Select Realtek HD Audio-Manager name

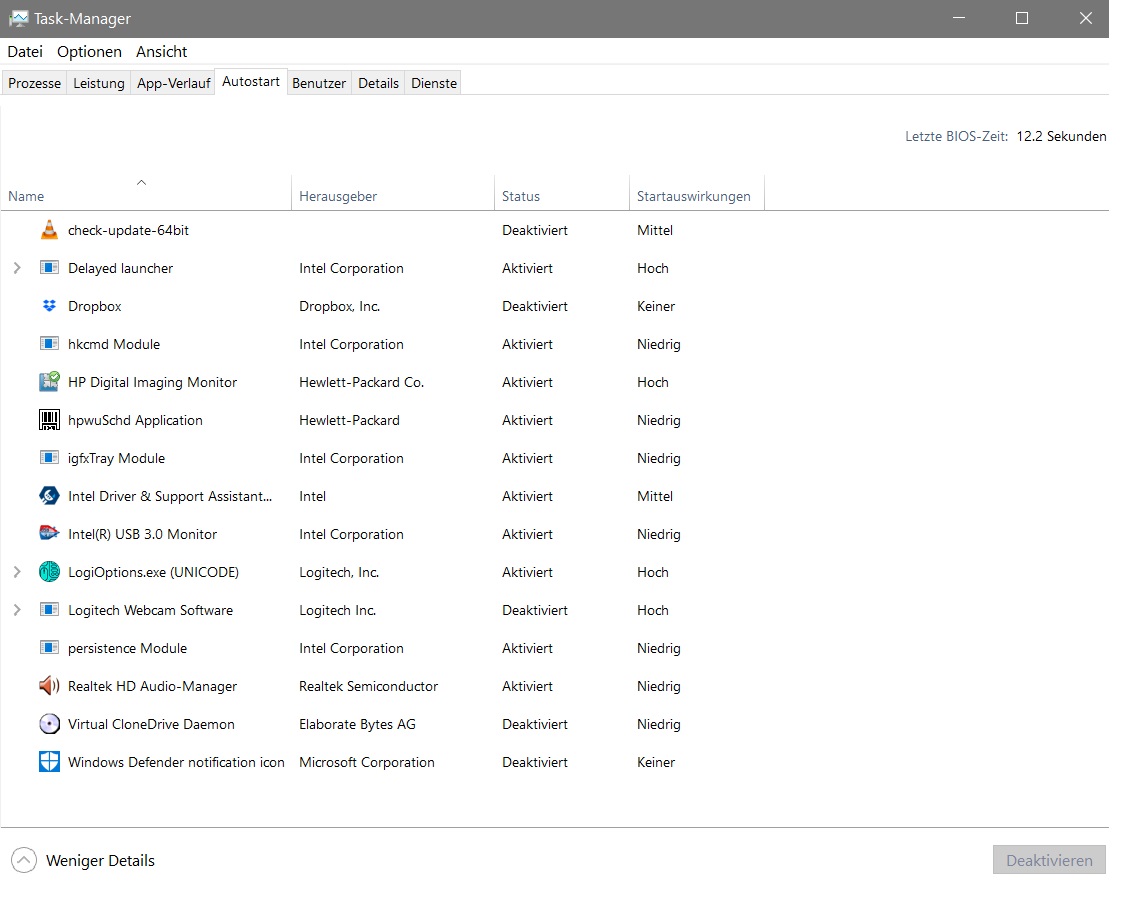152,686
